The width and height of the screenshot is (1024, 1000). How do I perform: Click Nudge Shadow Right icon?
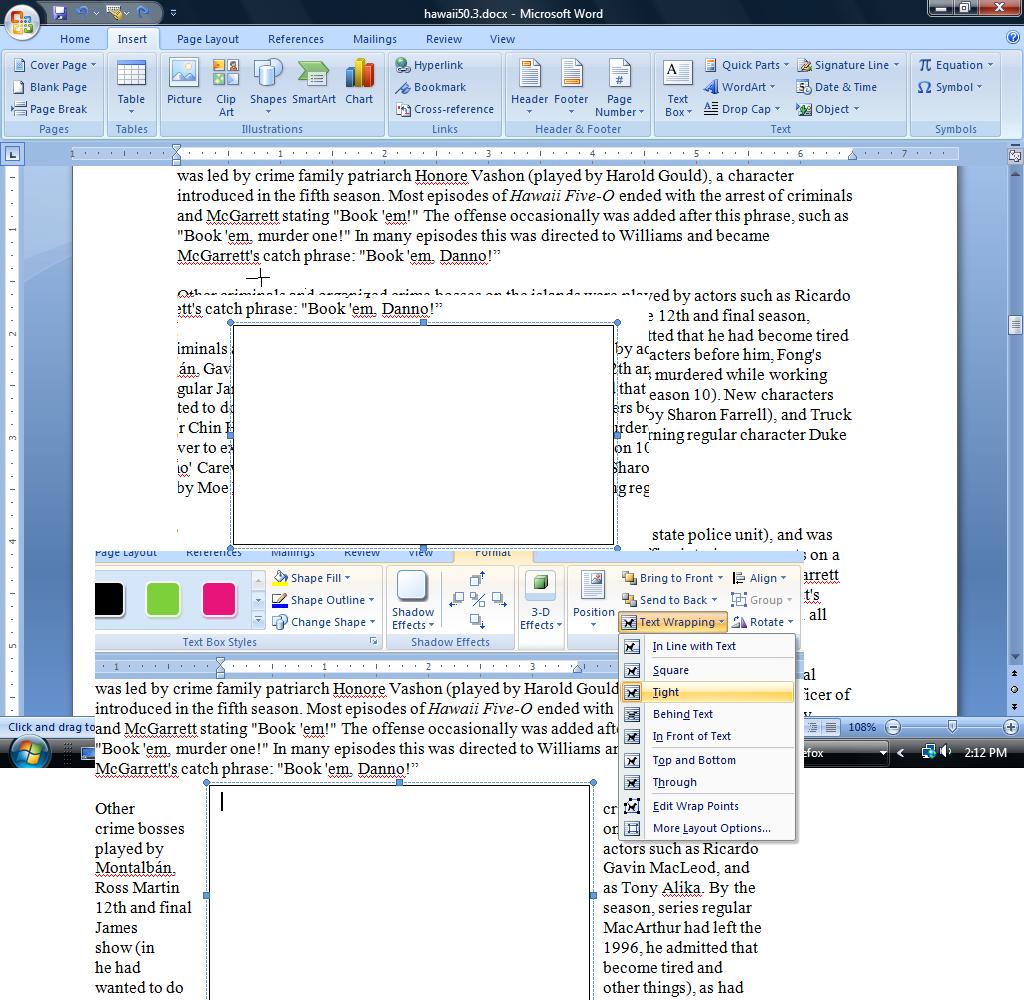tap(499, 599)
